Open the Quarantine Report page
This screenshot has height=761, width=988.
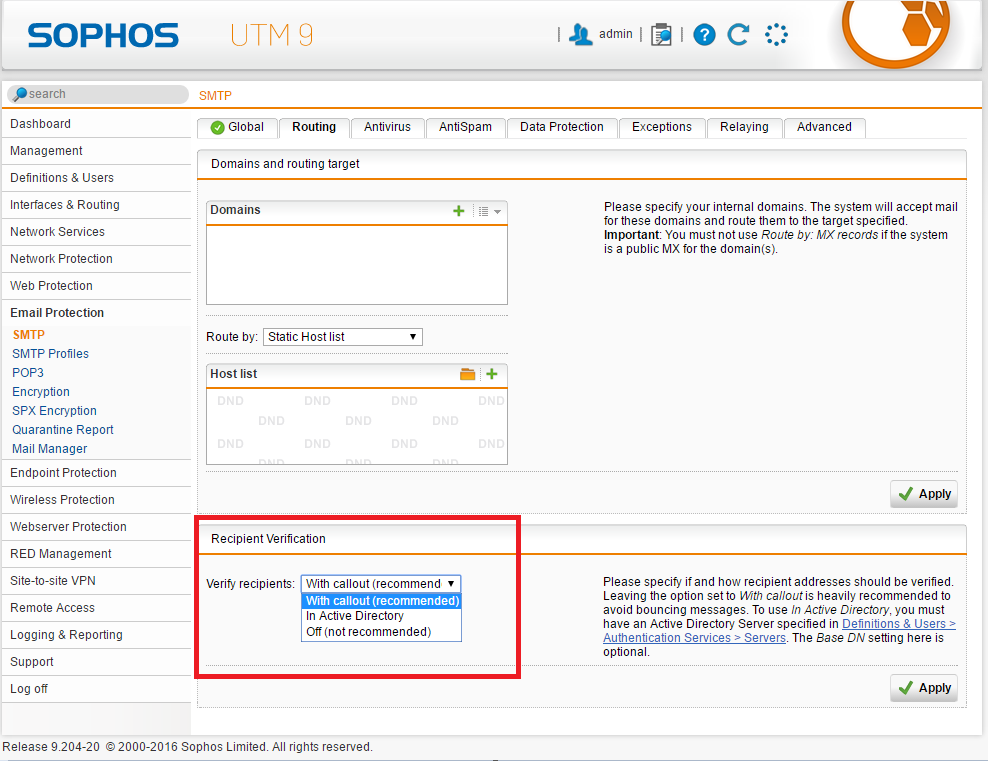(x=63, y=430)
